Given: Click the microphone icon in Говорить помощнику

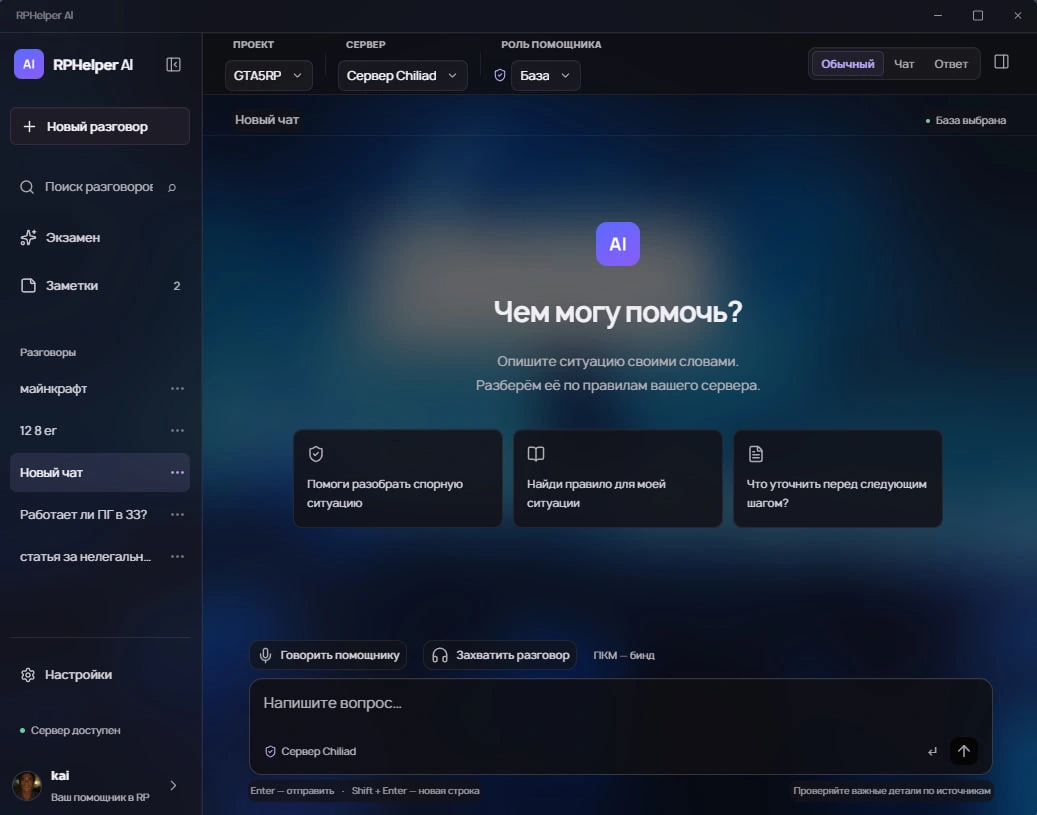Looking at the screenshot, I should pyautogui.click(x=265, y=655).
